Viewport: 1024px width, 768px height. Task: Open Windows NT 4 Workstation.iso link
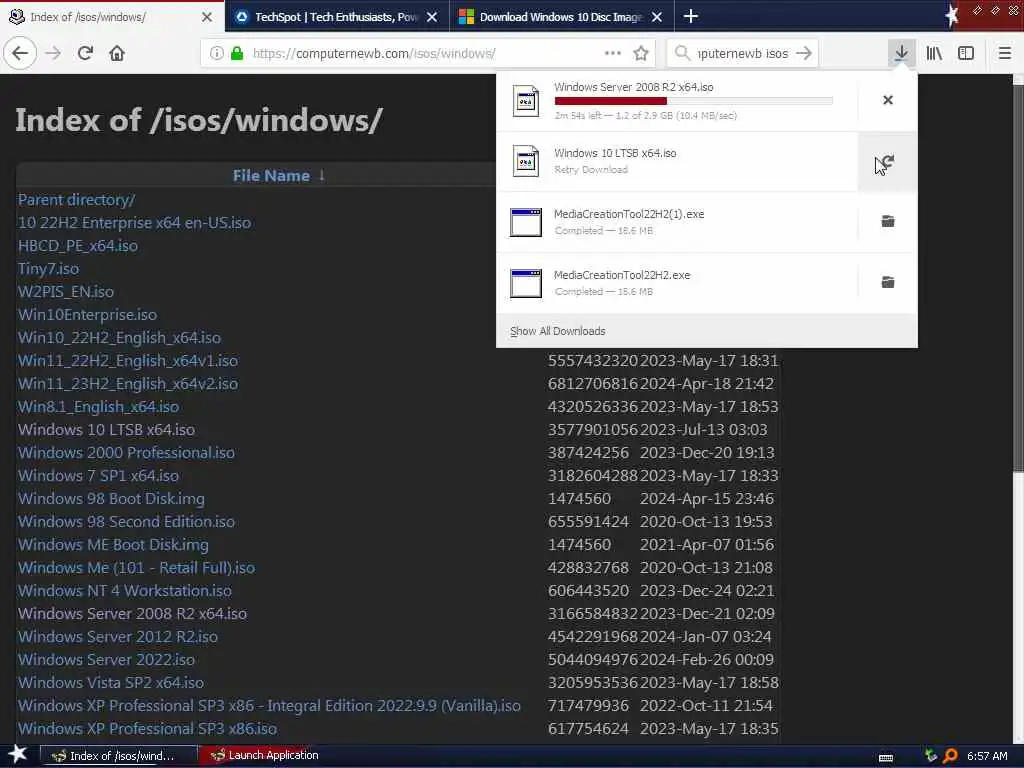(x=125, y=590)
